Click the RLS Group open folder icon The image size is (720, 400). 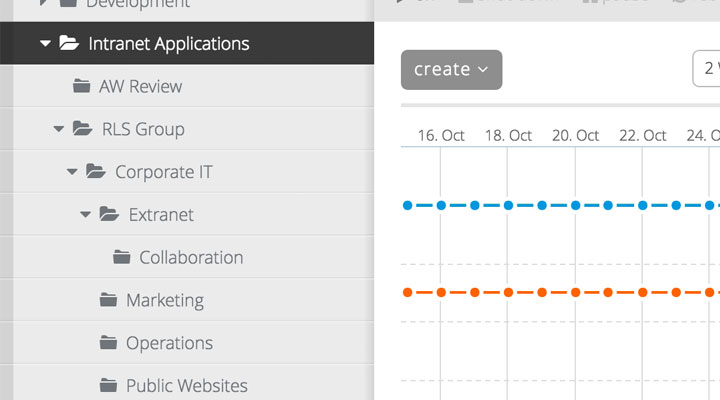83,128
